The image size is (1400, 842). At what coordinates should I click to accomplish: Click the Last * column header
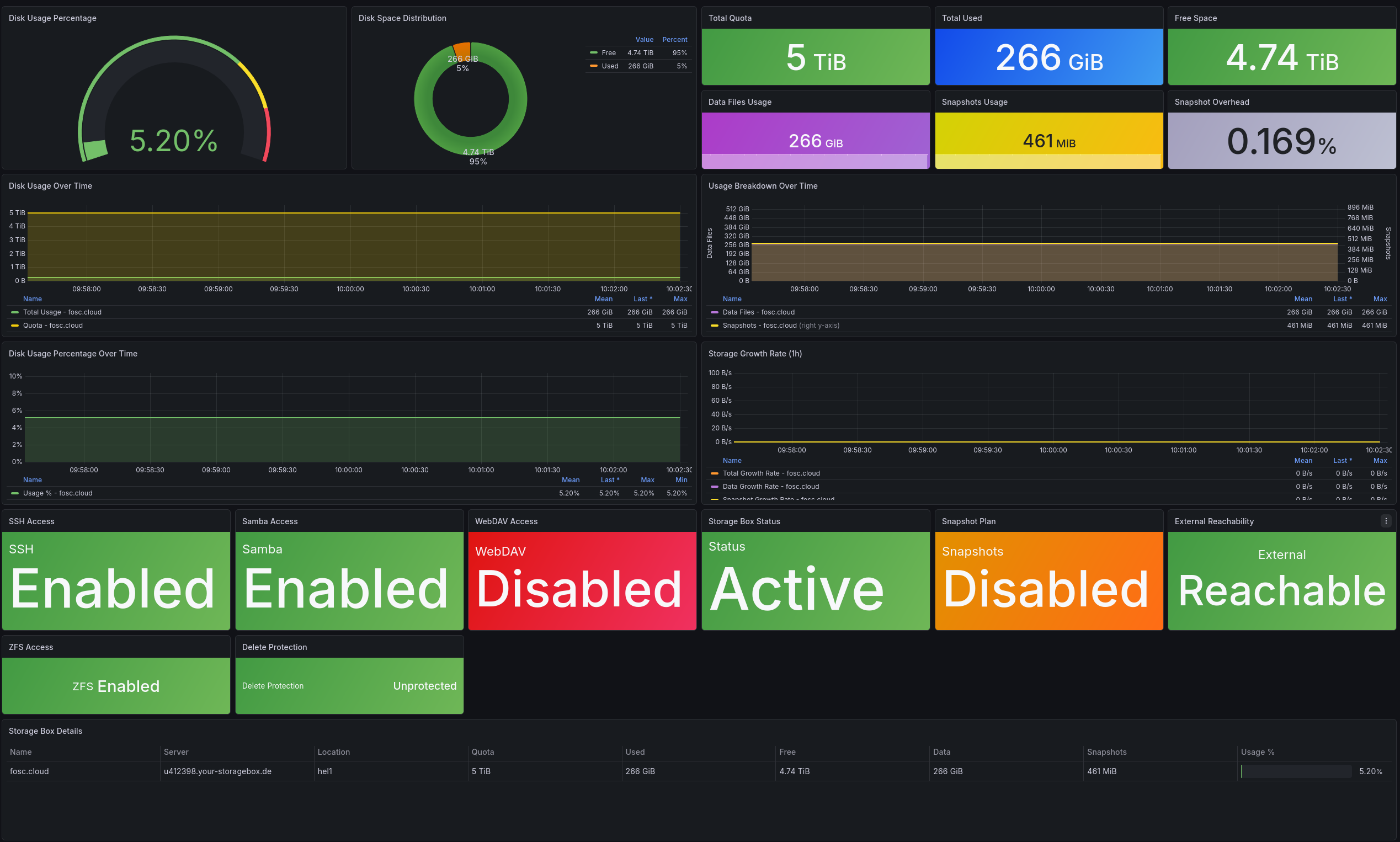pyautogui.click(x=642, y=299)
